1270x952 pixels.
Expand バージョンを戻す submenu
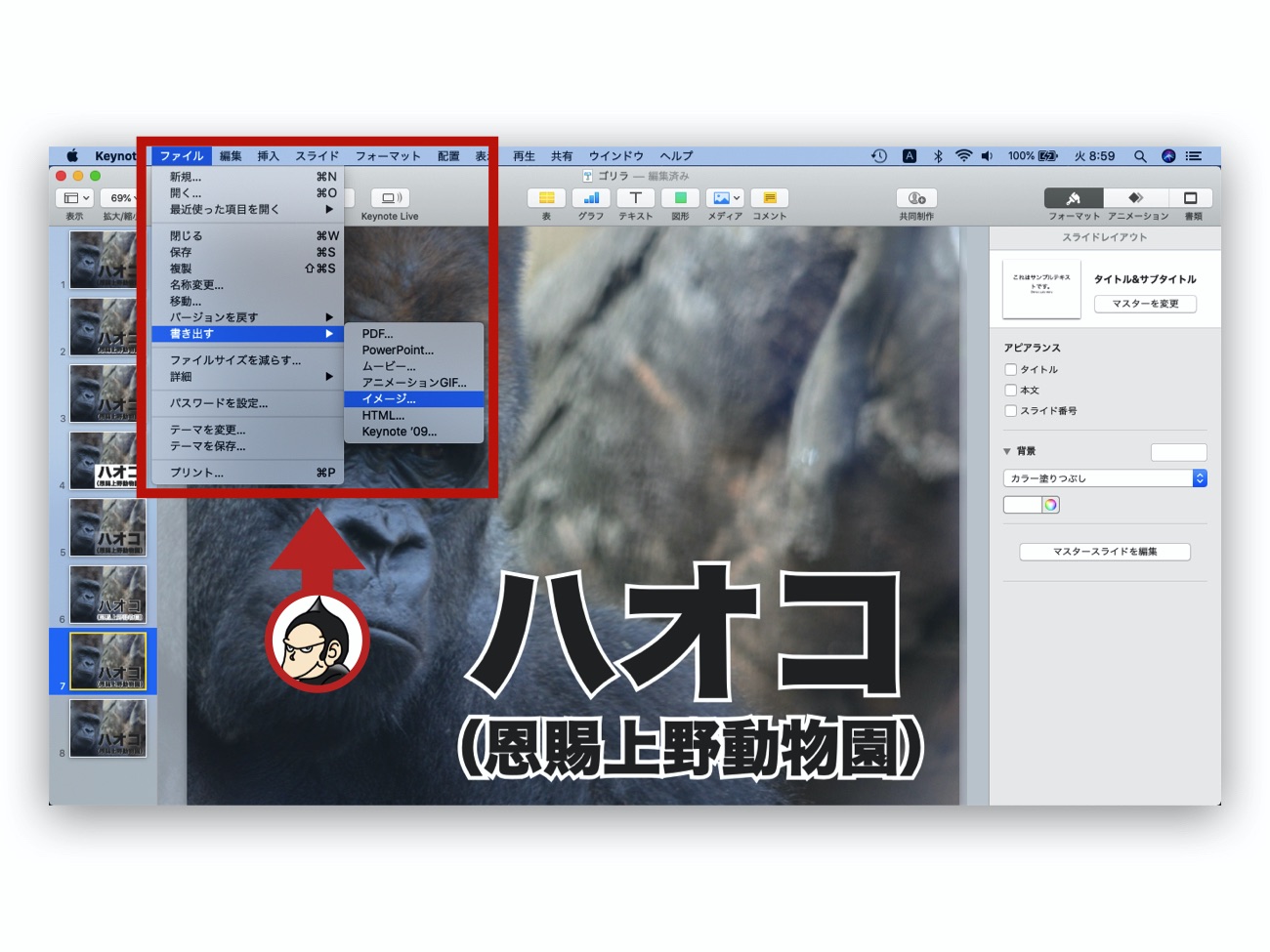[249, 317]
